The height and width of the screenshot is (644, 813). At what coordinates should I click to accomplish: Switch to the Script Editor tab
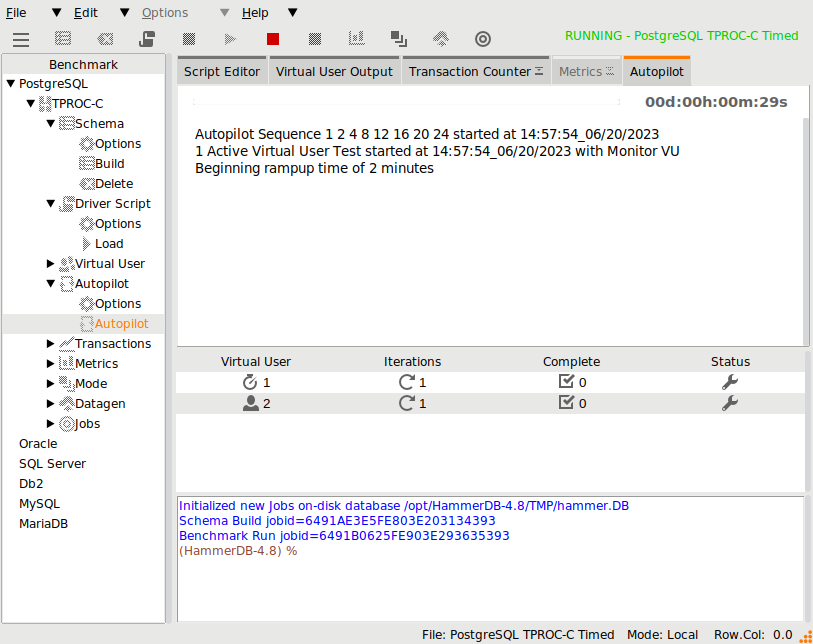coord(222,71)
